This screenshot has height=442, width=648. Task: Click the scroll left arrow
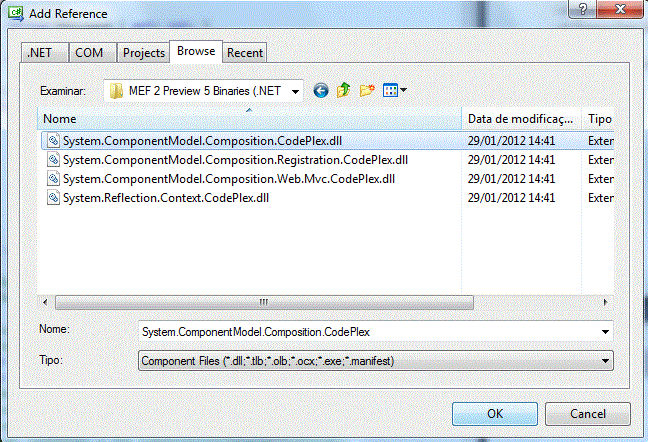[45, 302]
